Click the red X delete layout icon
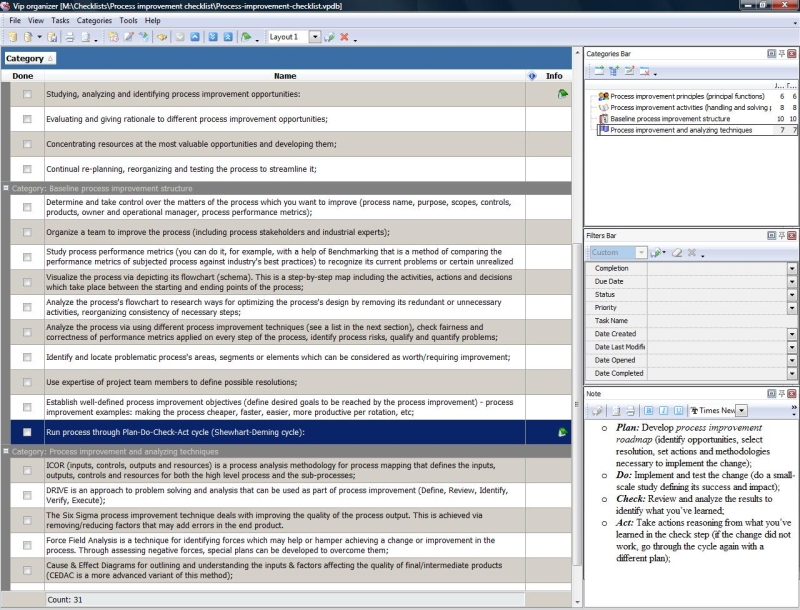800x610 pixels. tap(344, 37)
